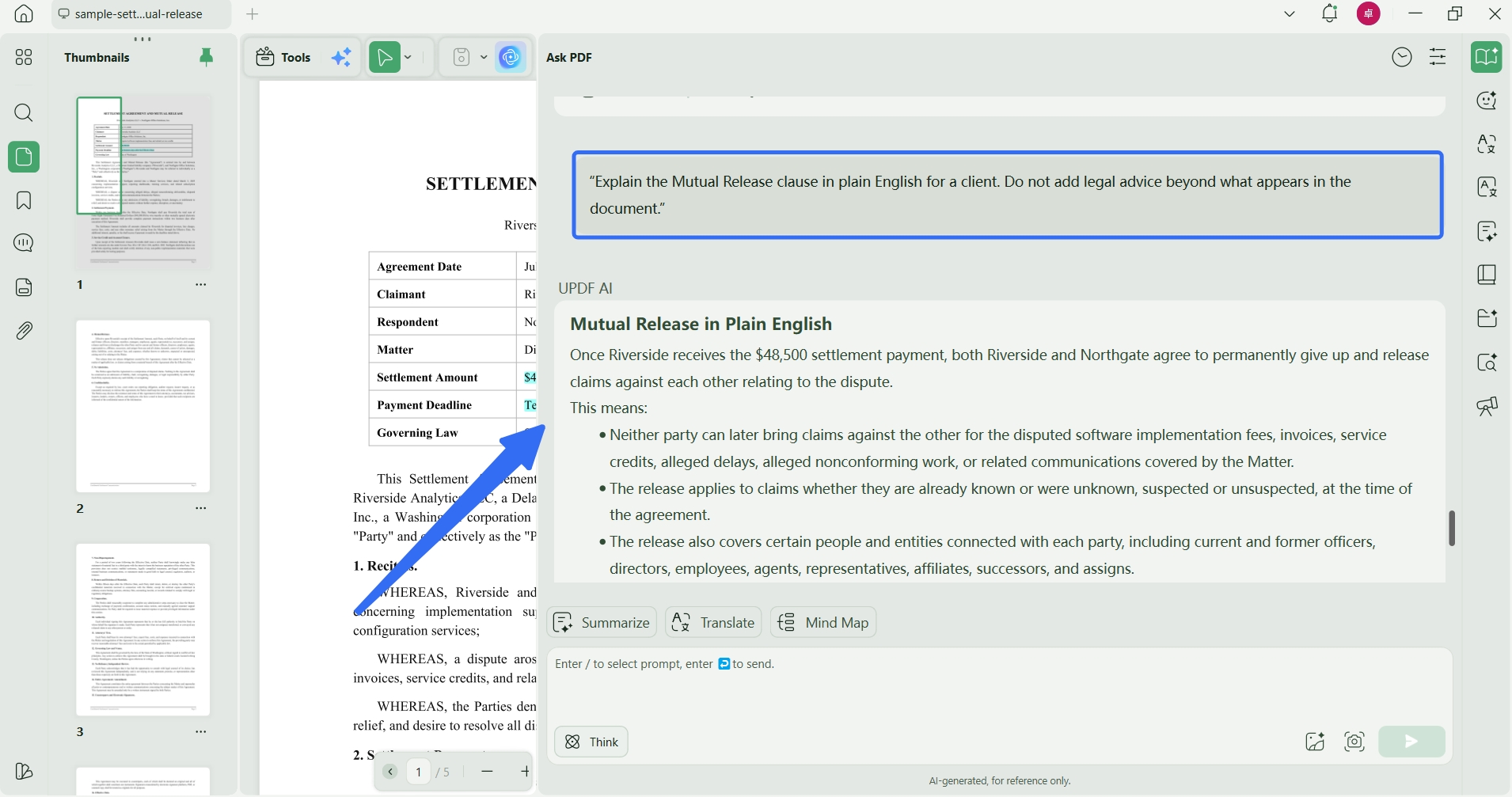
Task: Open the book panel icon in right sidebar
Action: pyautogui.click(x=1487, y=275)
